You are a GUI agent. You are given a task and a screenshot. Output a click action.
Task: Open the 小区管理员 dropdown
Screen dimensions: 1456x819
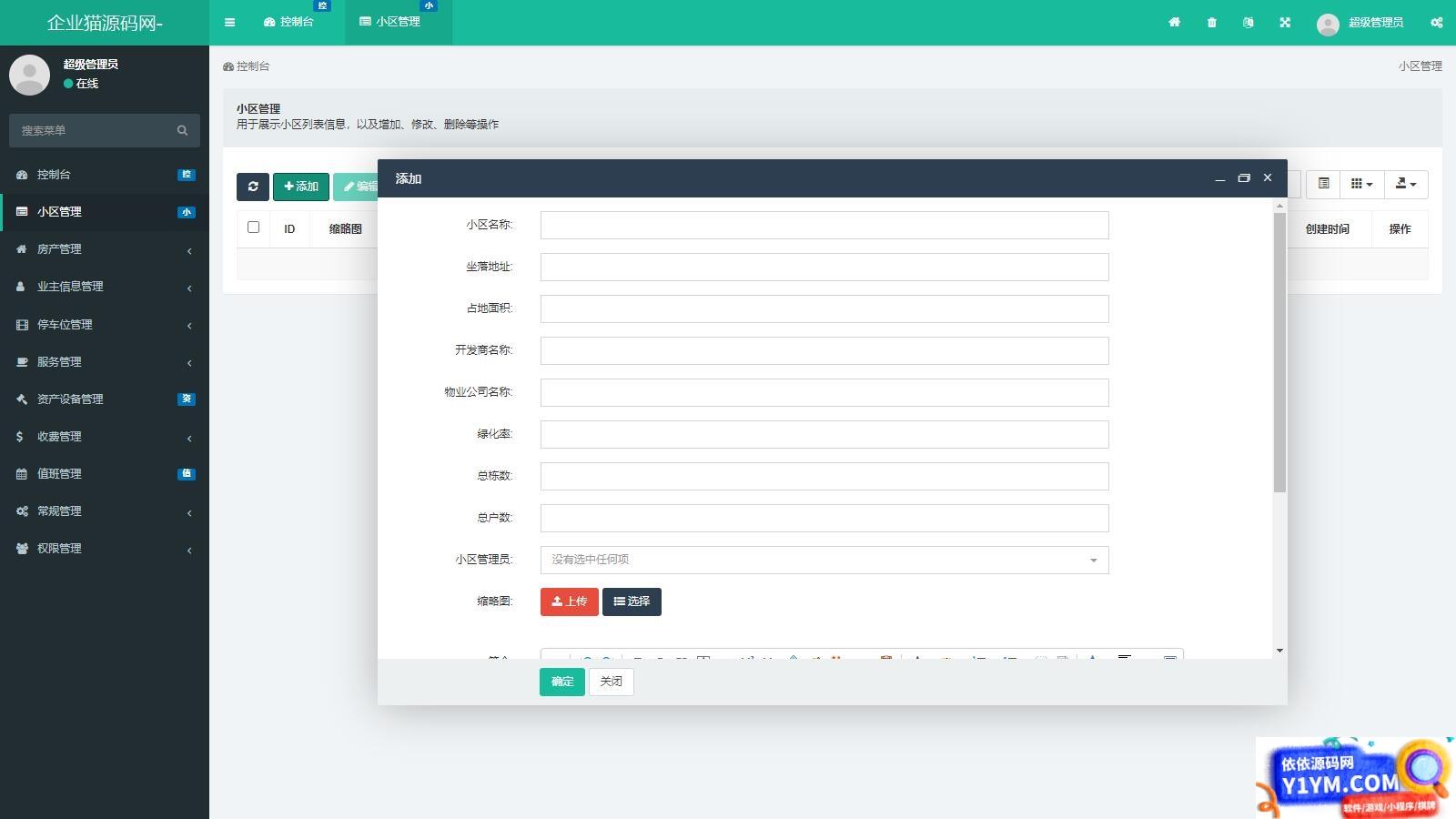(824, 560)
